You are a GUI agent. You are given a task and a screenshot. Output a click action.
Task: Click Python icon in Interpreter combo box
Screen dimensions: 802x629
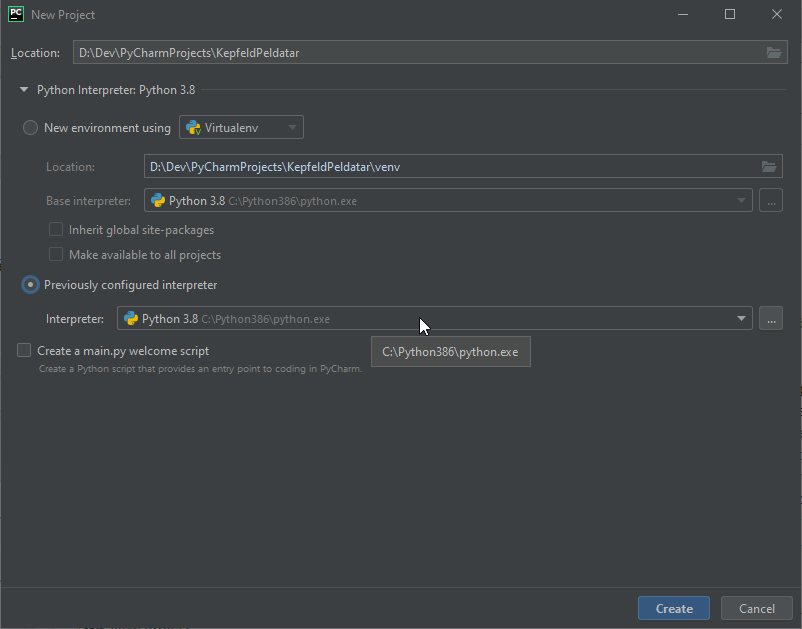point(131,319)
